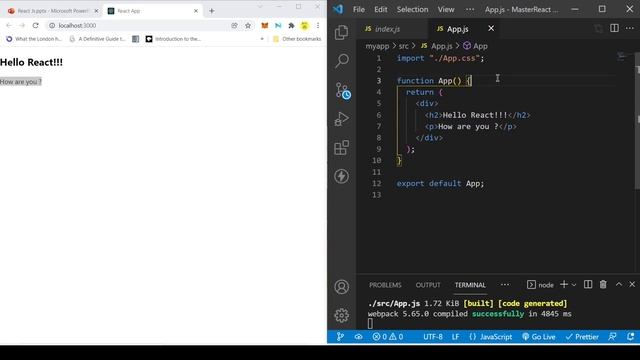Image resolution: width=640 pixels, height=360 pixels.
Task: Click the Go Live status bar button
Action: (539, 337)
